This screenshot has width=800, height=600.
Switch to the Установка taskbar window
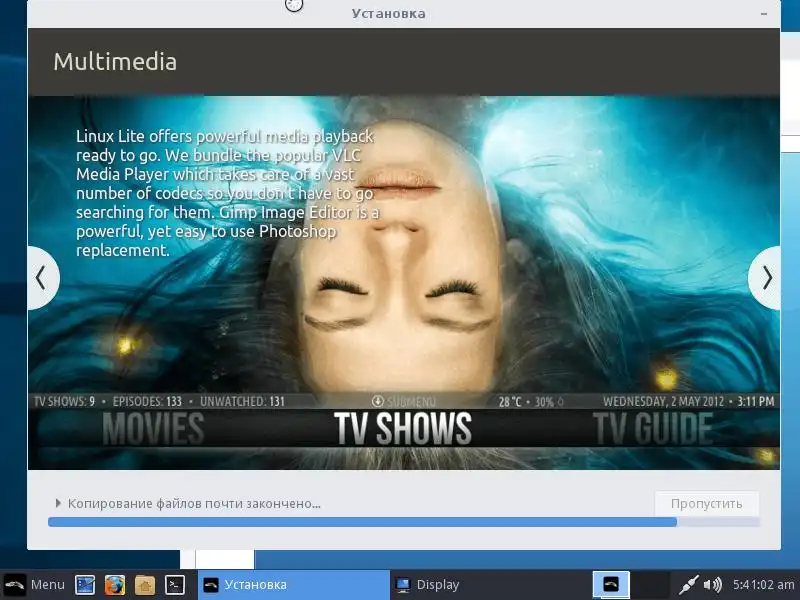[293, 585]
